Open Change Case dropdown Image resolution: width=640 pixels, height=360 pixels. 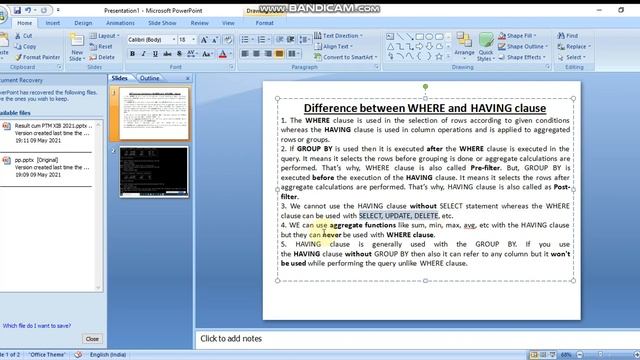(x=207, y=53)
